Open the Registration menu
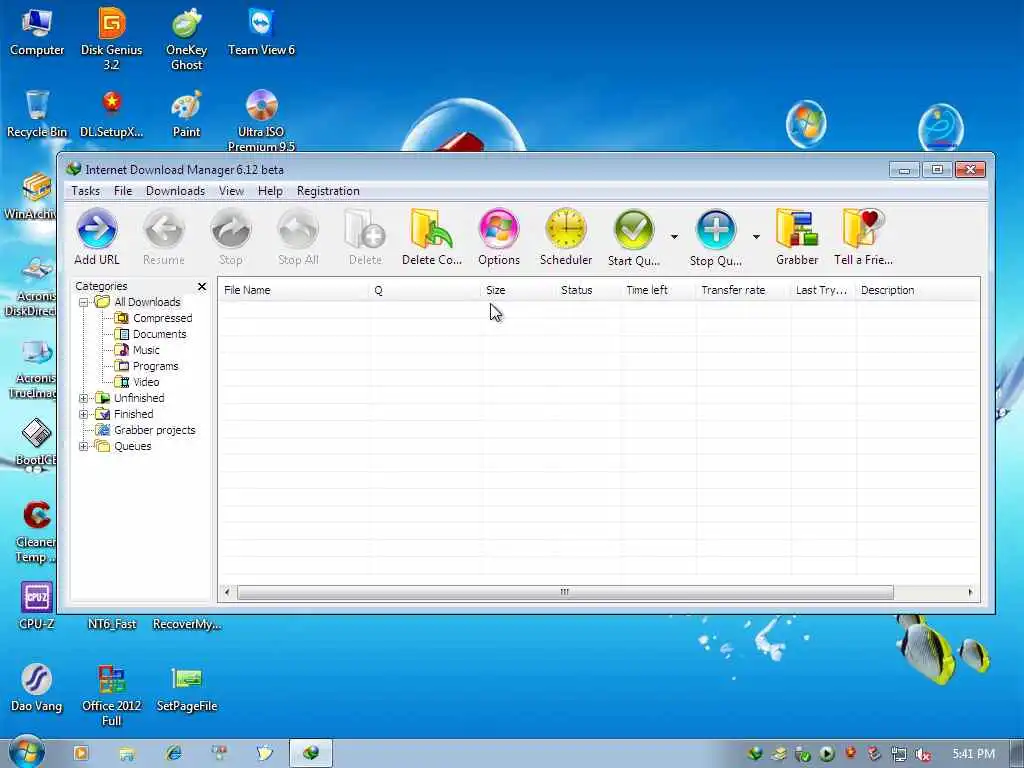 tap(328, 191)
